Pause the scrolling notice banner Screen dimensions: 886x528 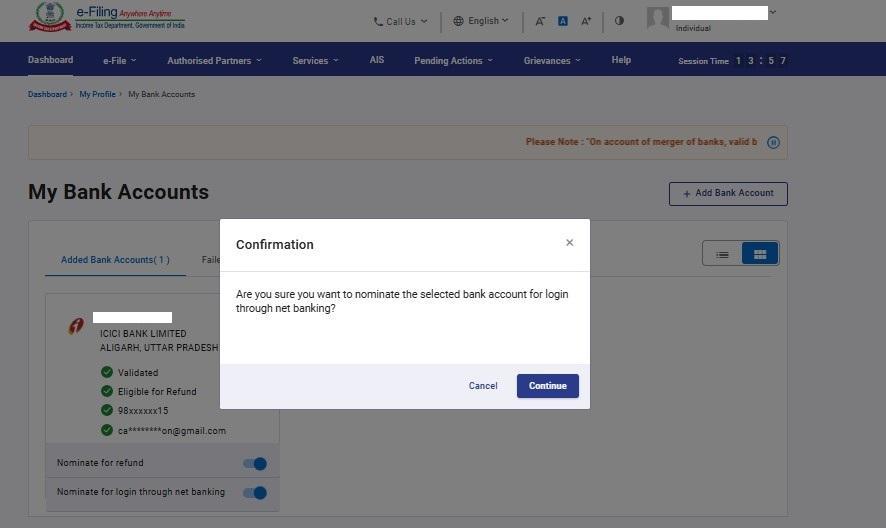[773, 143]
